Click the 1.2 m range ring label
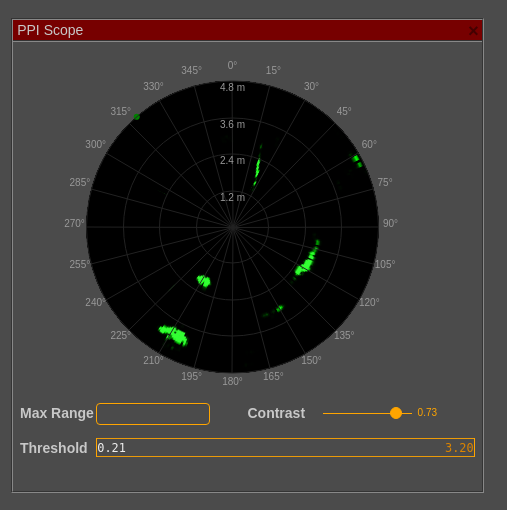This screenshot has height=510, width=507. (x=232, y=197)
